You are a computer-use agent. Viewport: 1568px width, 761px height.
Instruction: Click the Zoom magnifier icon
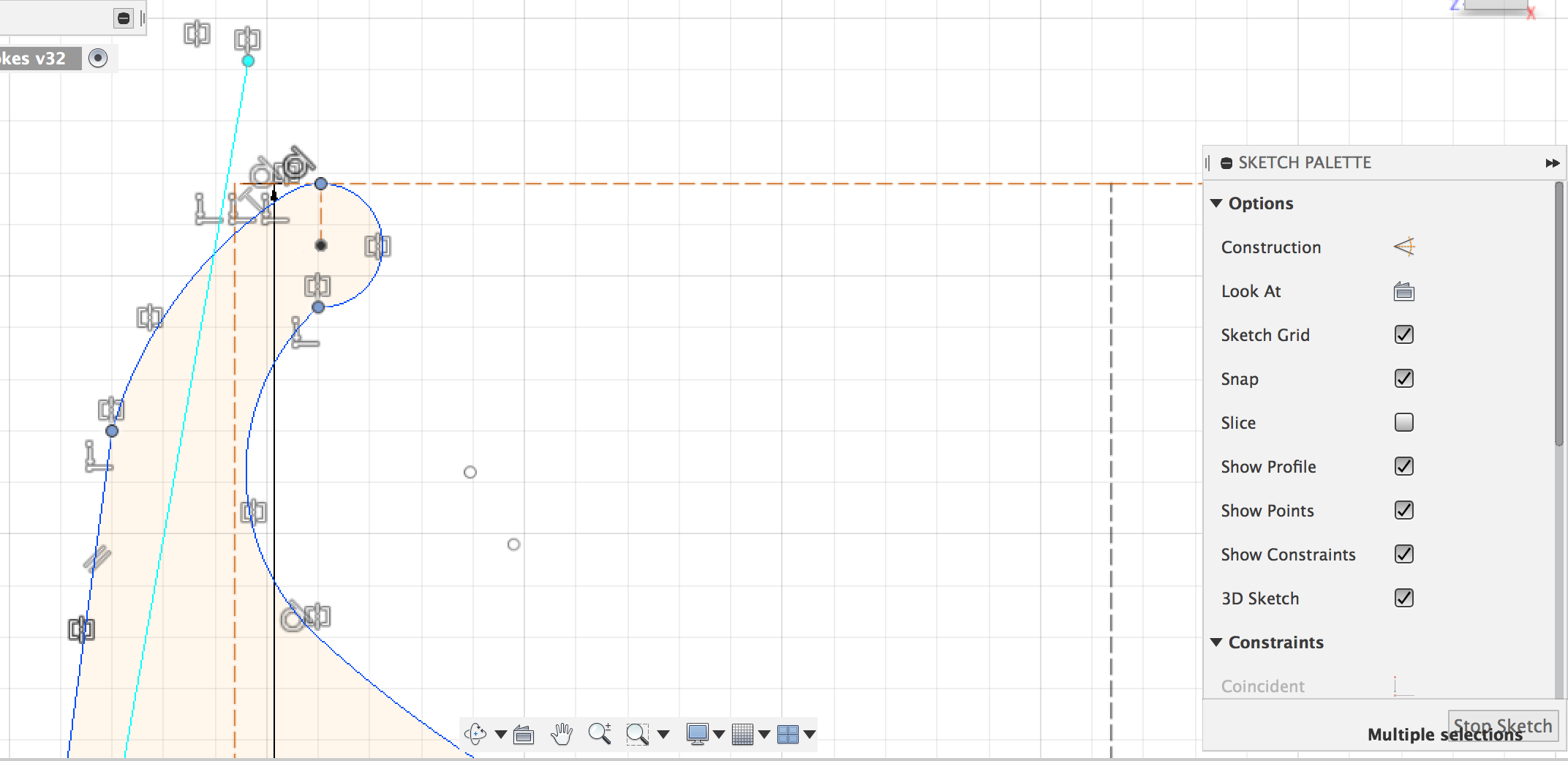[x=601, y=735]
